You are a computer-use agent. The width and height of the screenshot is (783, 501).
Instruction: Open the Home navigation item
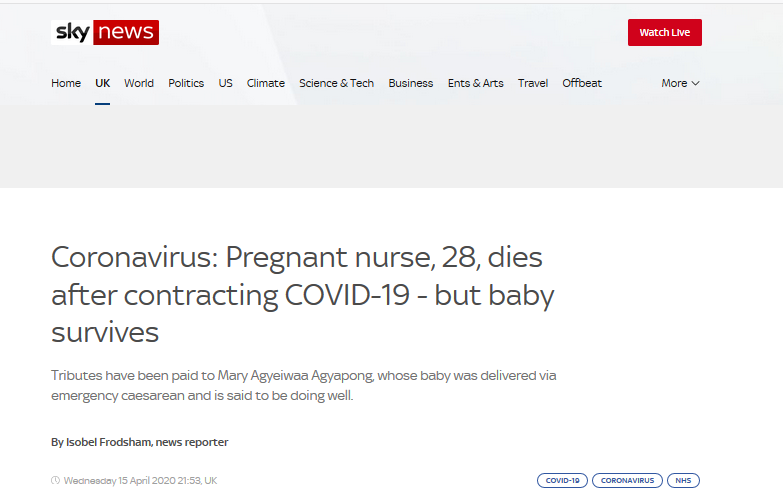pos(66,83)
